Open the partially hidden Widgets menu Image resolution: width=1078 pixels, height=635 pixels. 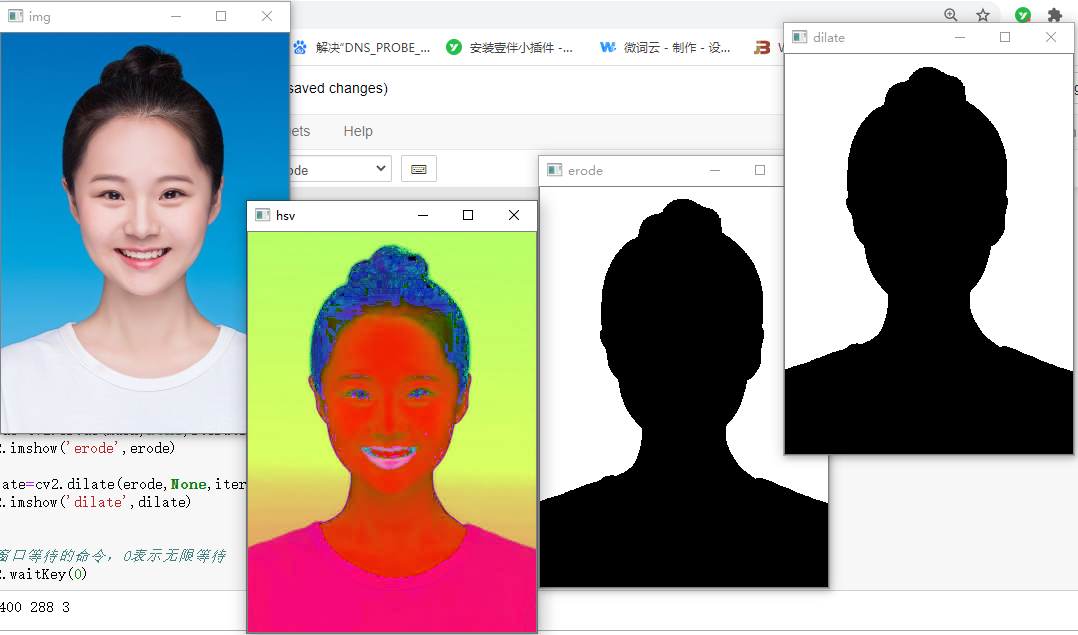coord(300,131)
